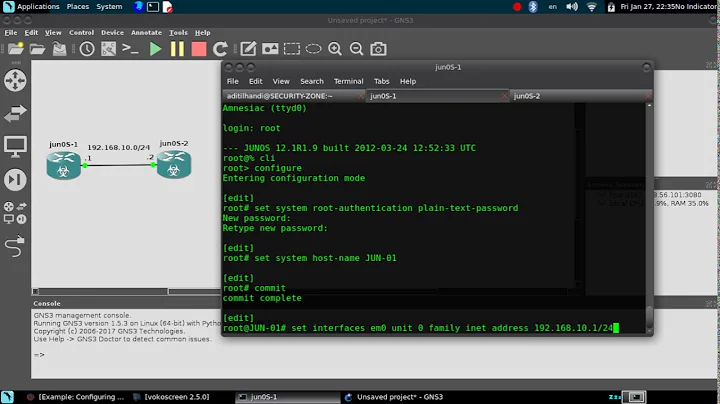Zoom in with the magnifier plus icon
This screenshot has width=720, height=404.
coord(335,49)
